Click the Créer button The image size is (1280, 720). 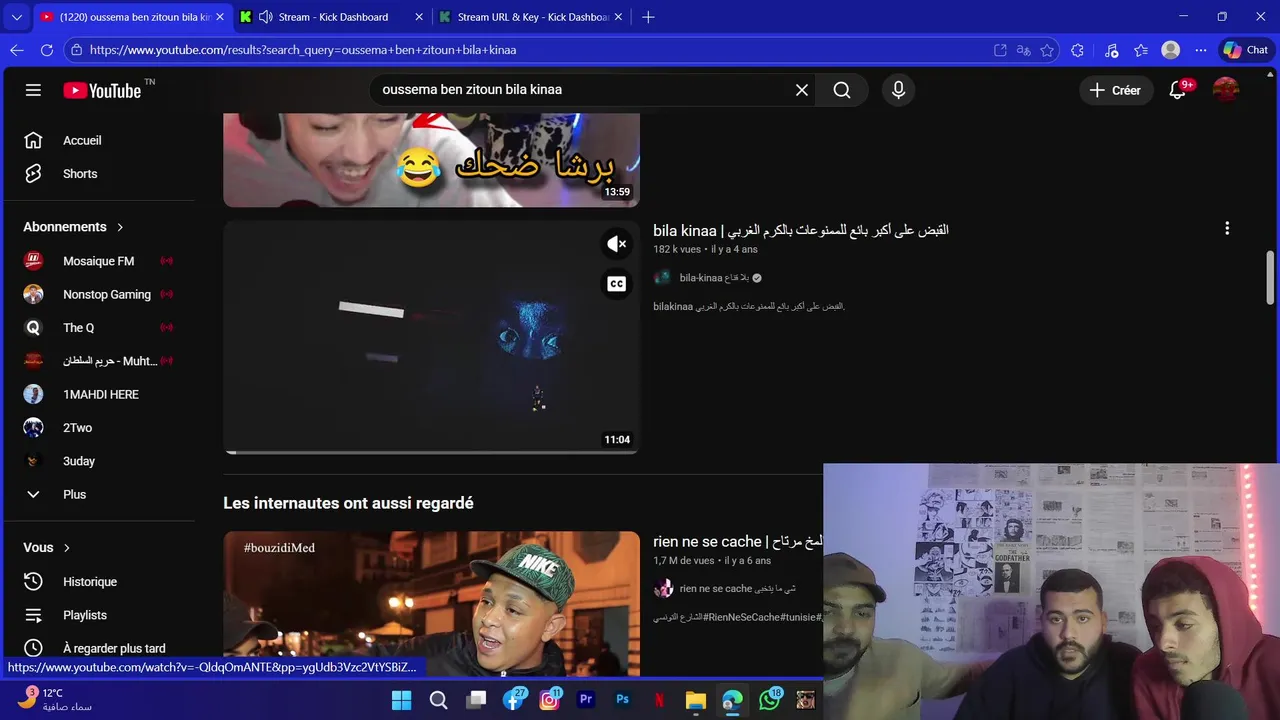point(1115,90)
